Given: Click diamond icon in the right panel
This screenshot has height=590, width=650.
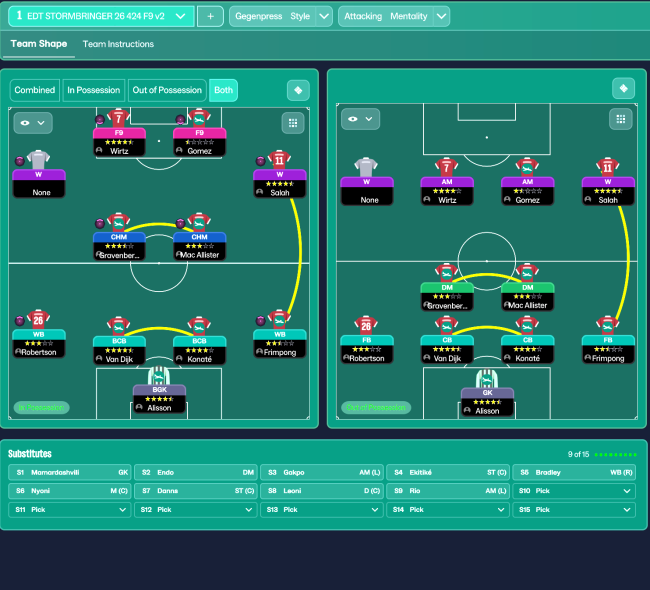Looking at the screenshot, I should [623, 88].
